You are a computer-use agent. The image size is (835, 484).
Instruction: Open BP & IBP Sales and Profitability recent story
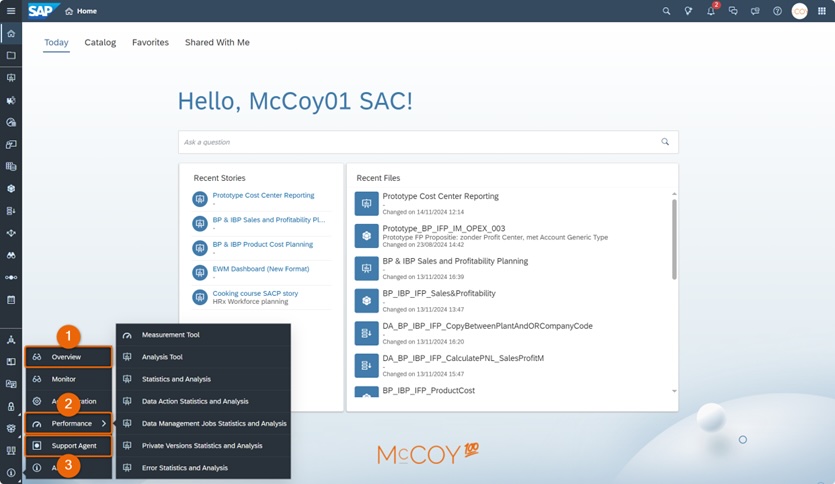point(268,220)
